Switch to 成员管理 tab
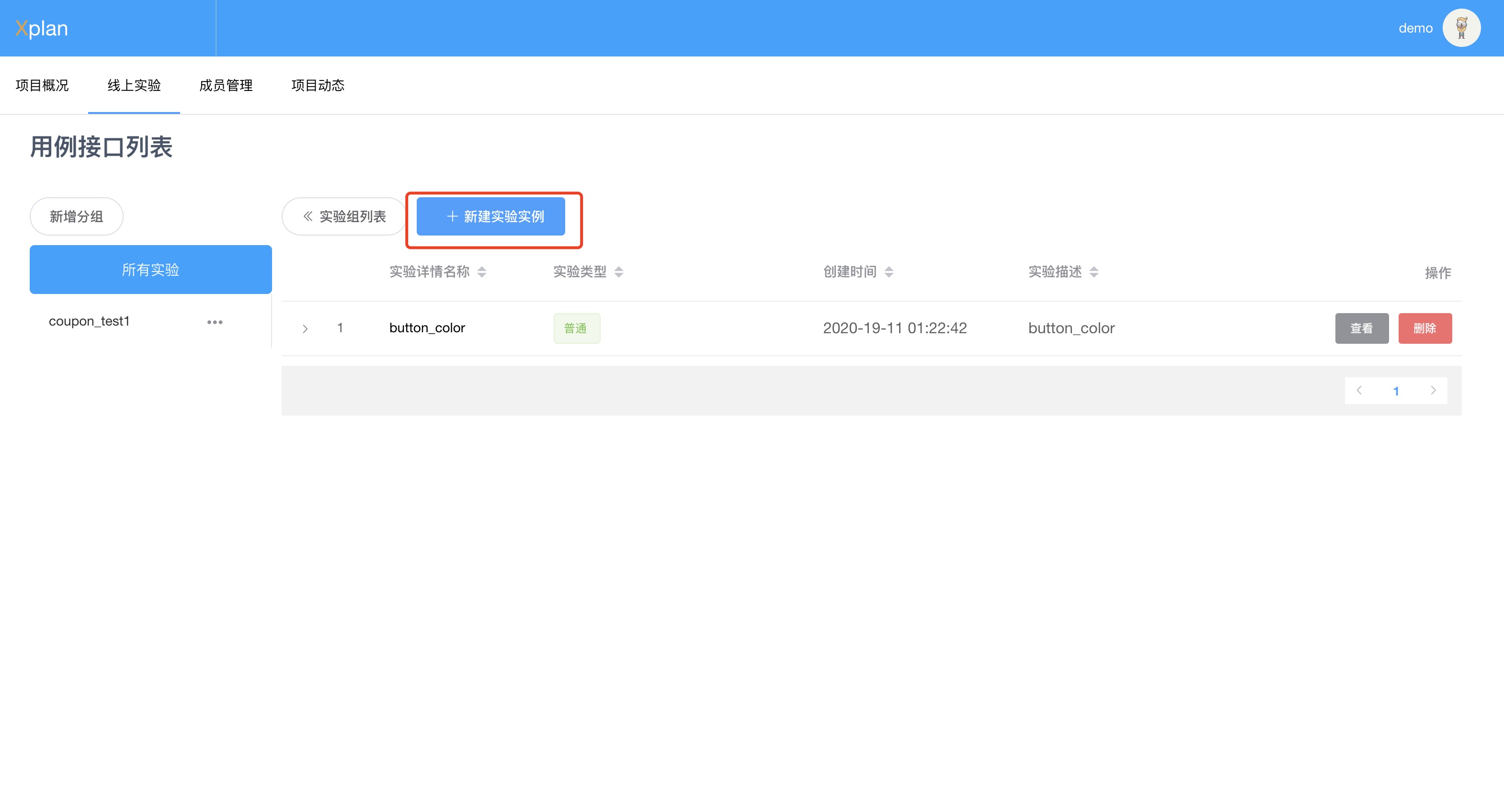 click(x=226, y=85)
